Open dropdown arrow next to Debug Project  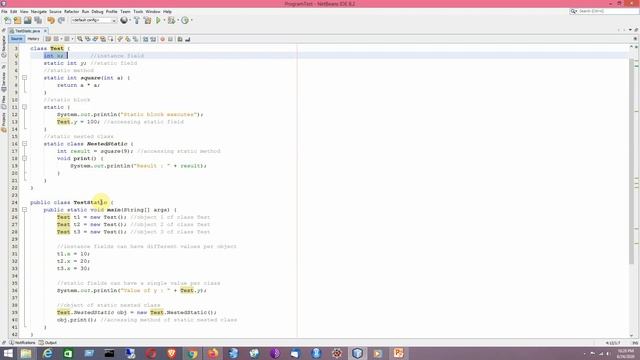pyautogui.click(x=178, y=20)
